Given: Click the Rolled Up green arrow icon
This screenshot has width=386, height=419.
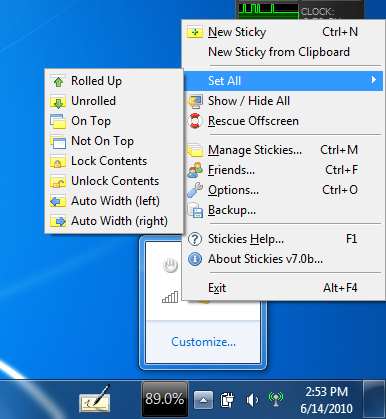Looking at the screenshot, I should tap(58, 81).
